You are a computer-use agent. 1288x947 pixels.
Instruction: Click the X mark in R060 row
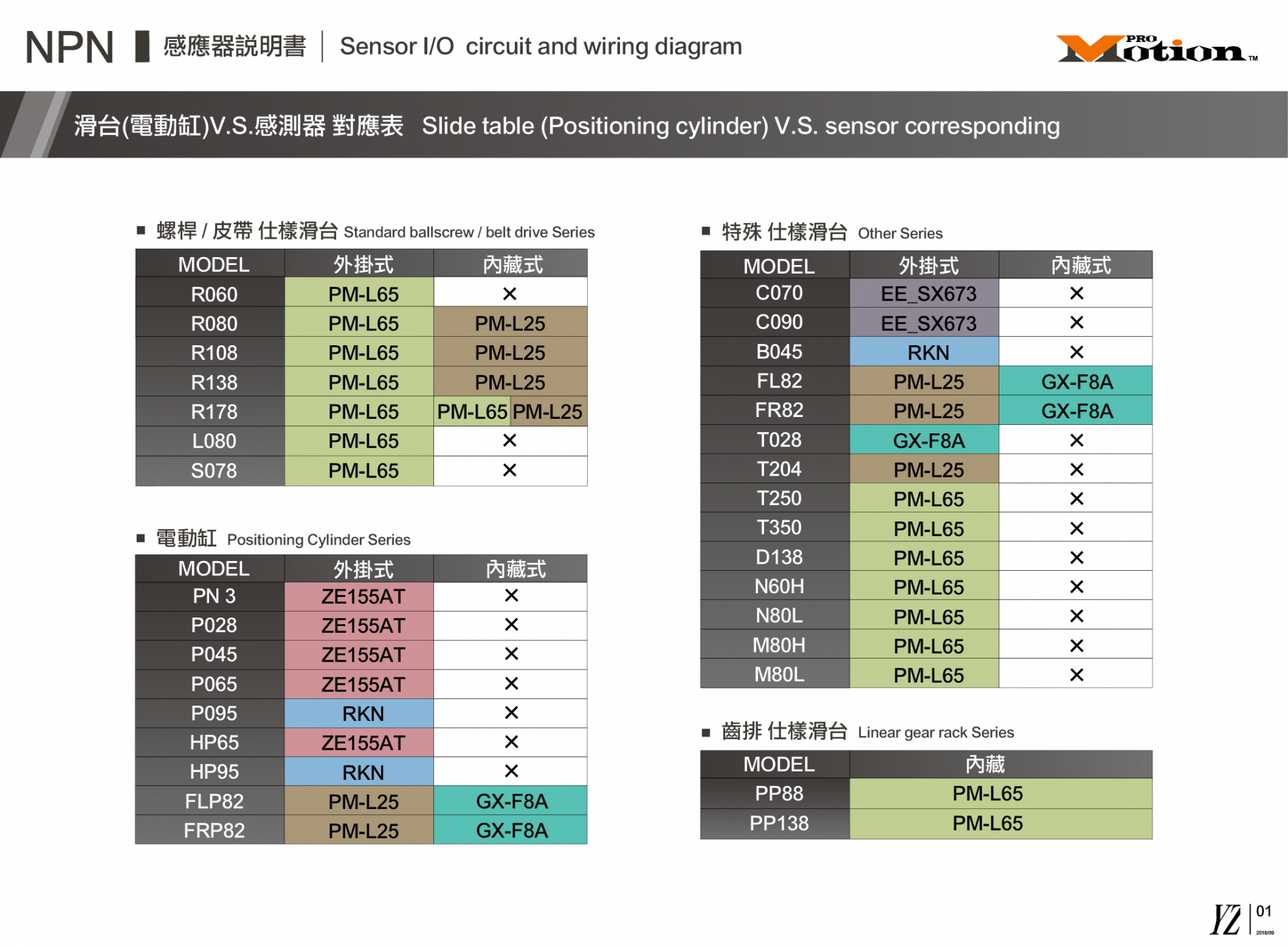pyautogui.click(x=510, y=294)
